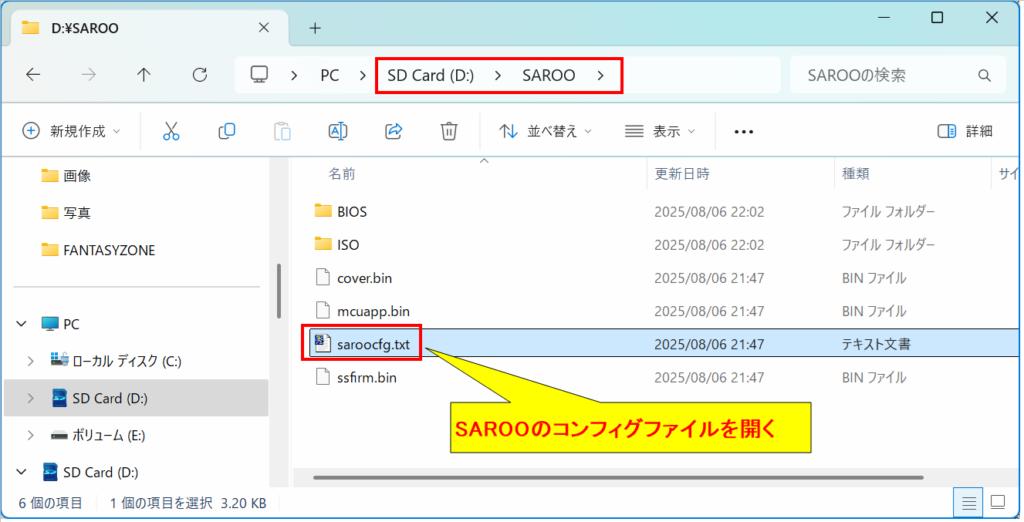
Task: Select the D:¥SAROO tab
Action: pyautogui.click(x=140, y=28)
